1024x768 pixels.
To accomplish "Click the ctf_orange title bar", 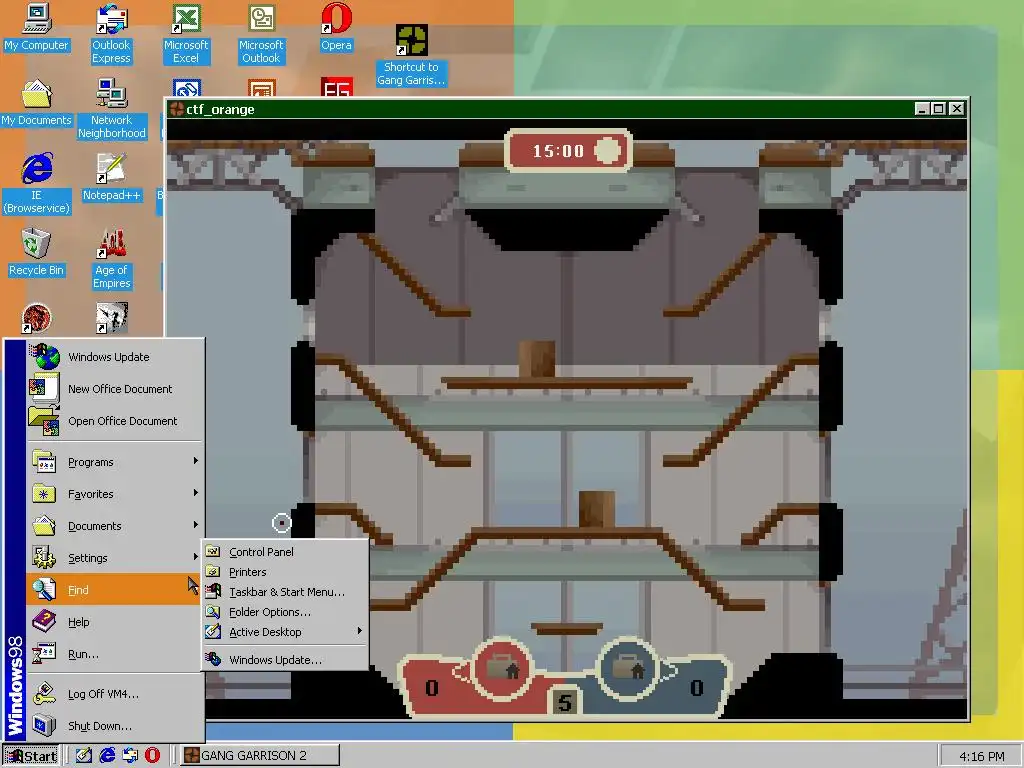I will point(567,109).
